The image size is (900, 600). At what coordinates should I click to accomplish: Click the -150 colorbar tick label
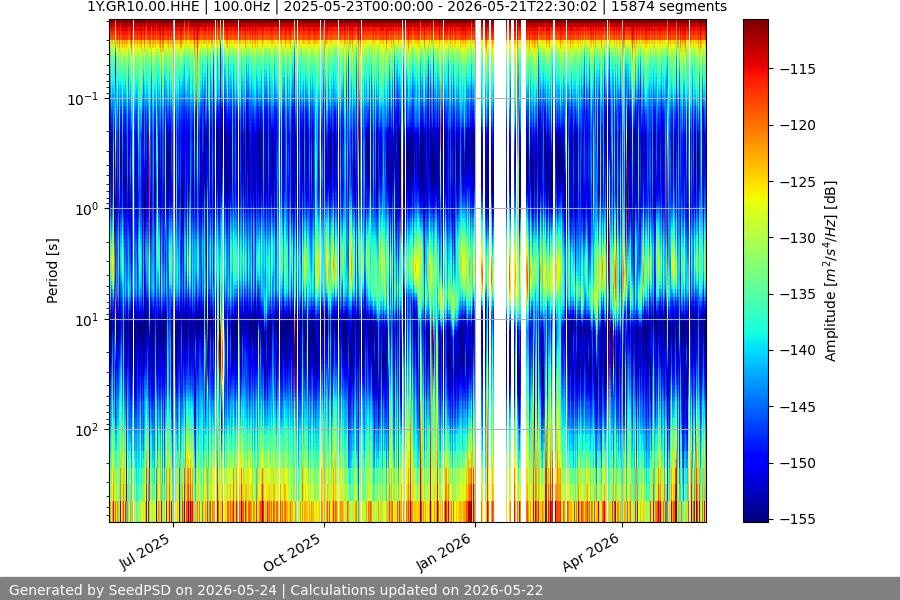coord(798,463)
